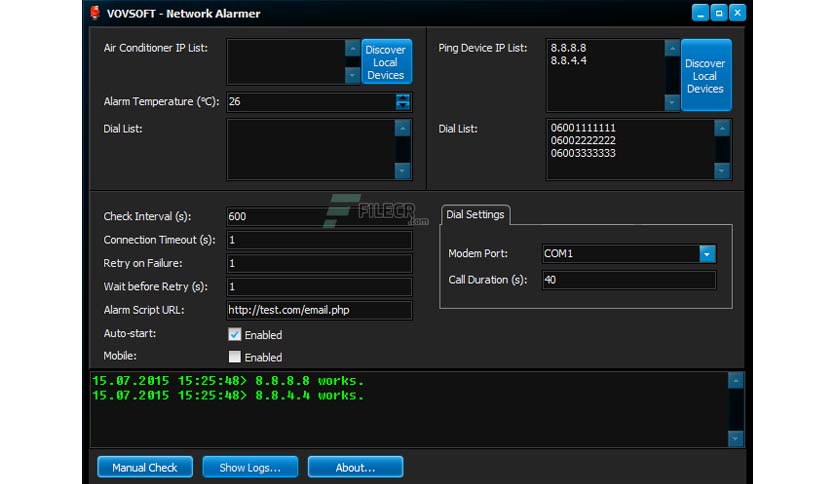This screenshot has width=836, height=484.
Task: Increase Alarm Temperature with the spinner arrows
Action: 403,97
